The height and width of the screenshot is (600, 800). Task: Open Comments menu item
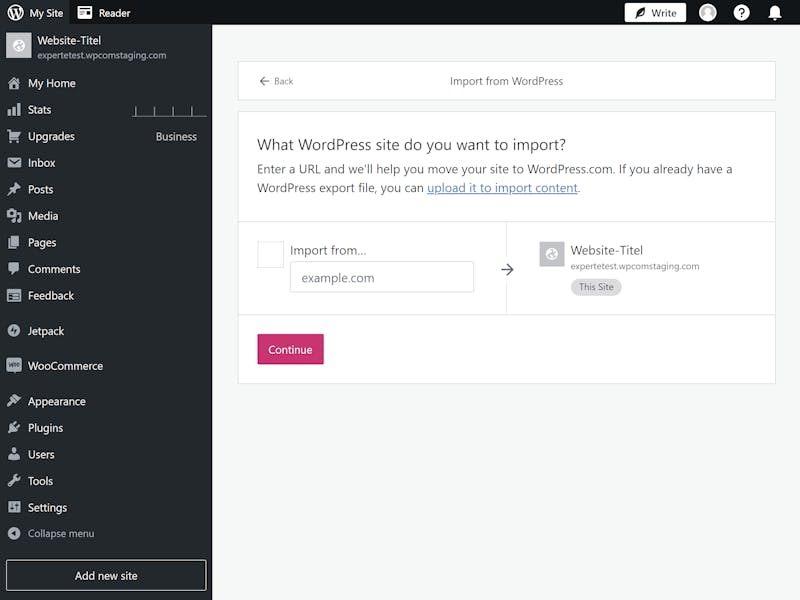[x=54, y=269]
